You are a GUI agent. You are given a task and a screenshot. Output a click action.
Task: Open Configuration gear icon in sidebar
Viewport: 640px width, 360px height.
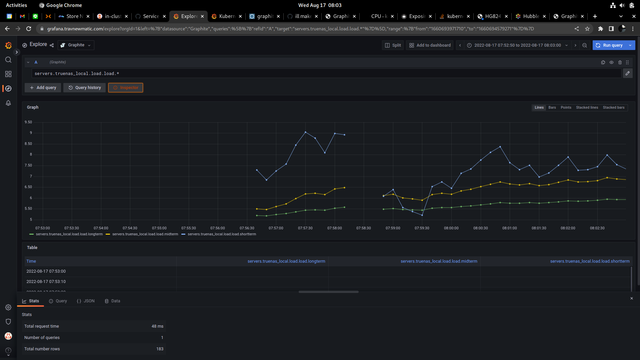(x=8, y=307)
